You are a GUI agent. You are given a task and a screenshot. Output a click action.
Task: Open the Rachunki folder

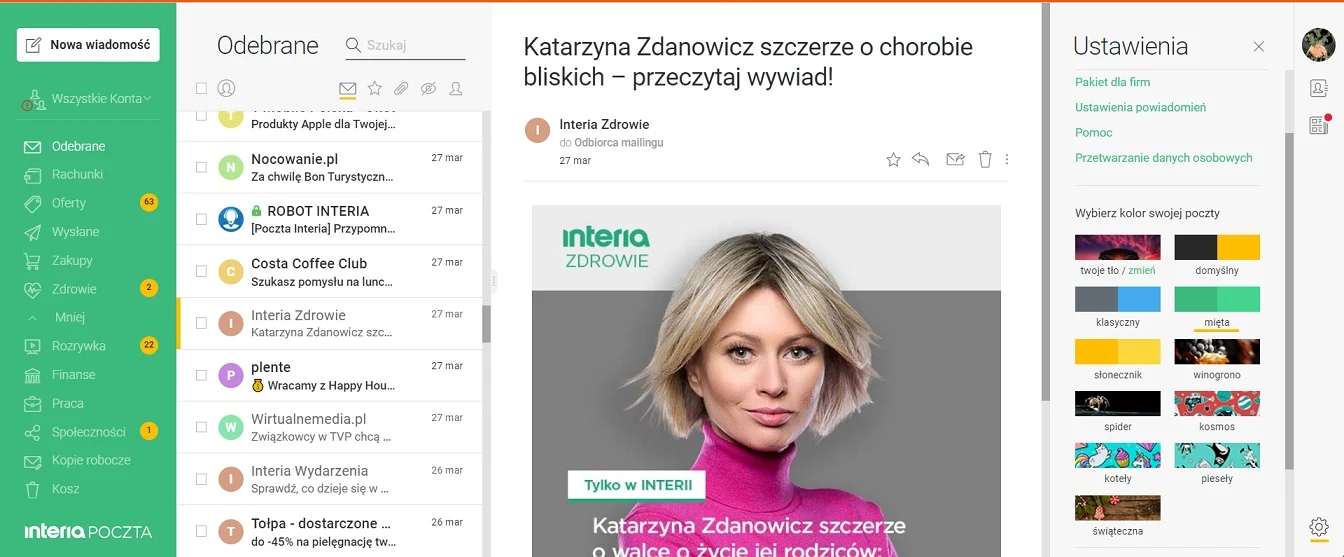[78, 174]
